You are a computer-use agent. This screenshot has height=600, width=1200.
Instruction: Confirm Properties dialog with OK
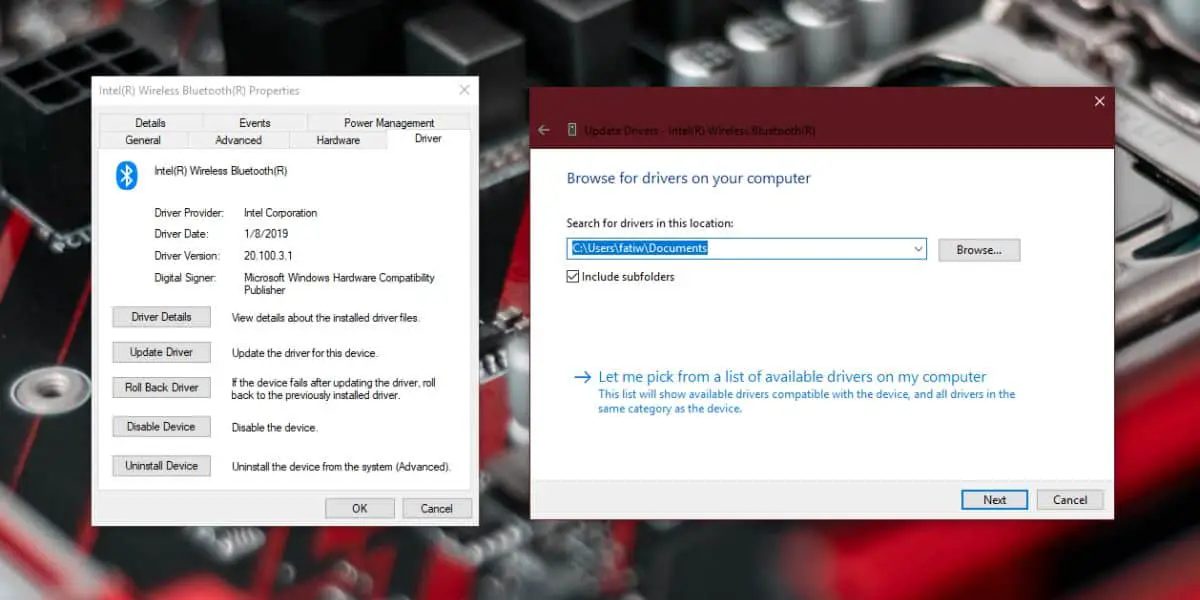tap(360, 508)
